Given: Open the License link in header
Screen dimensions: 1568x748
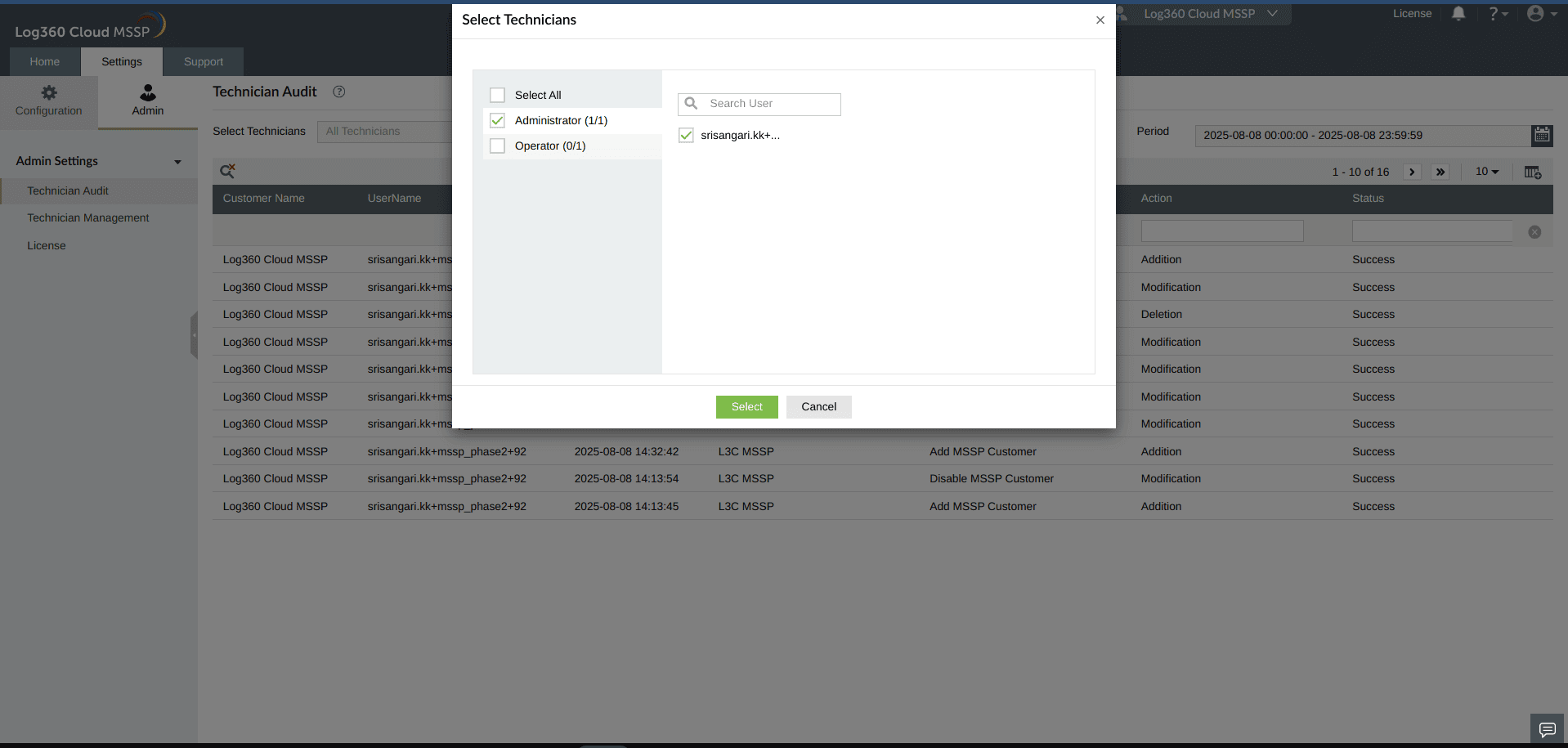Looking at the screenshot, I should coord(1413,14).
